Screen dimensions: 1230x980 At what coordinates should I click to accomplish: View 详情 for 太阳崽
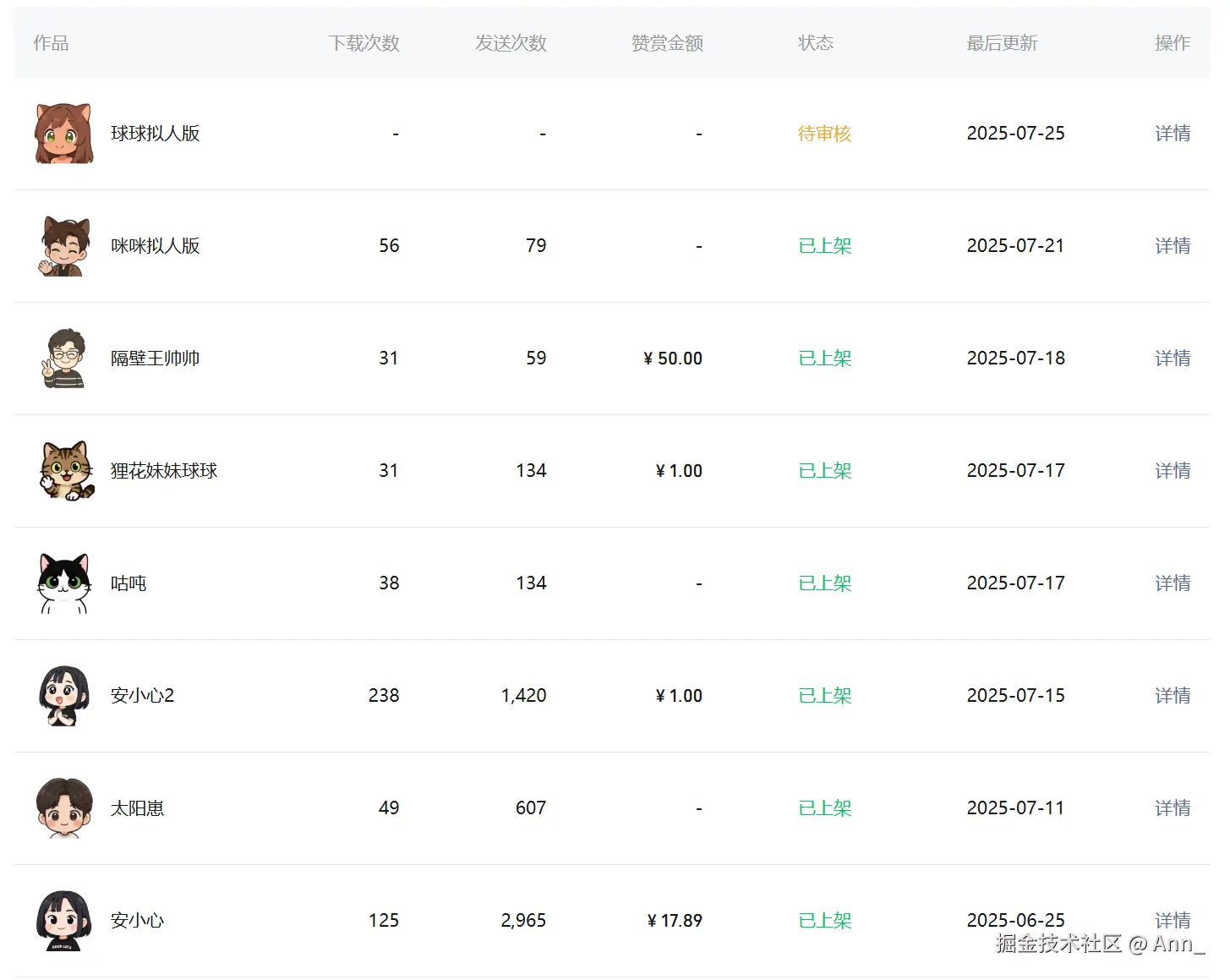1172,808
